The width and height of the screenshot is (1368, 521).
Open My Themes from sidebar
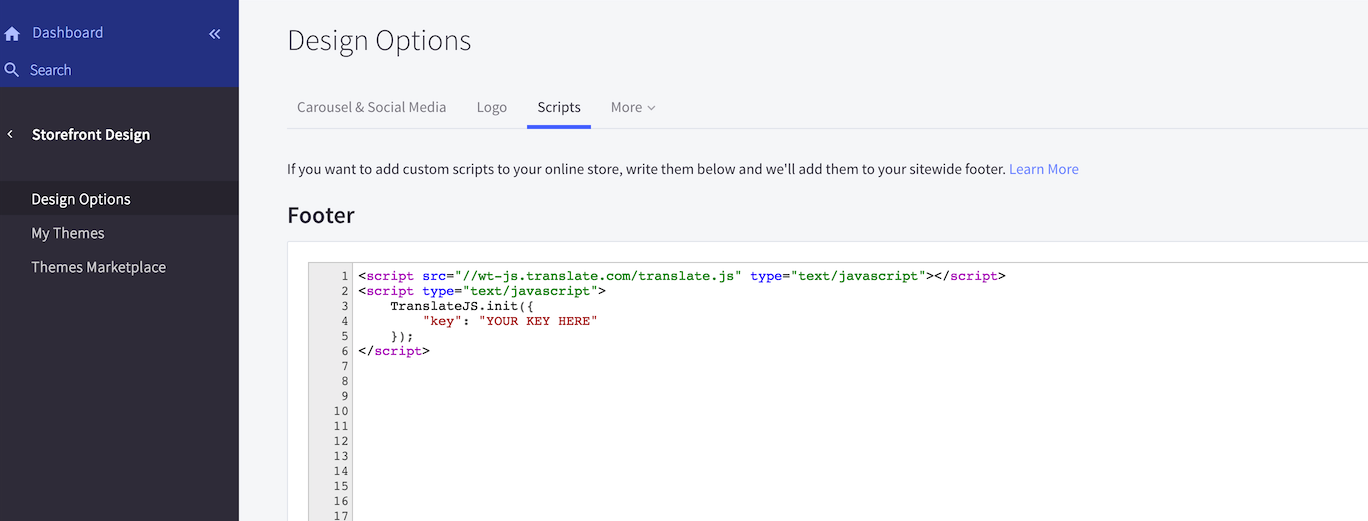(68, 233)
